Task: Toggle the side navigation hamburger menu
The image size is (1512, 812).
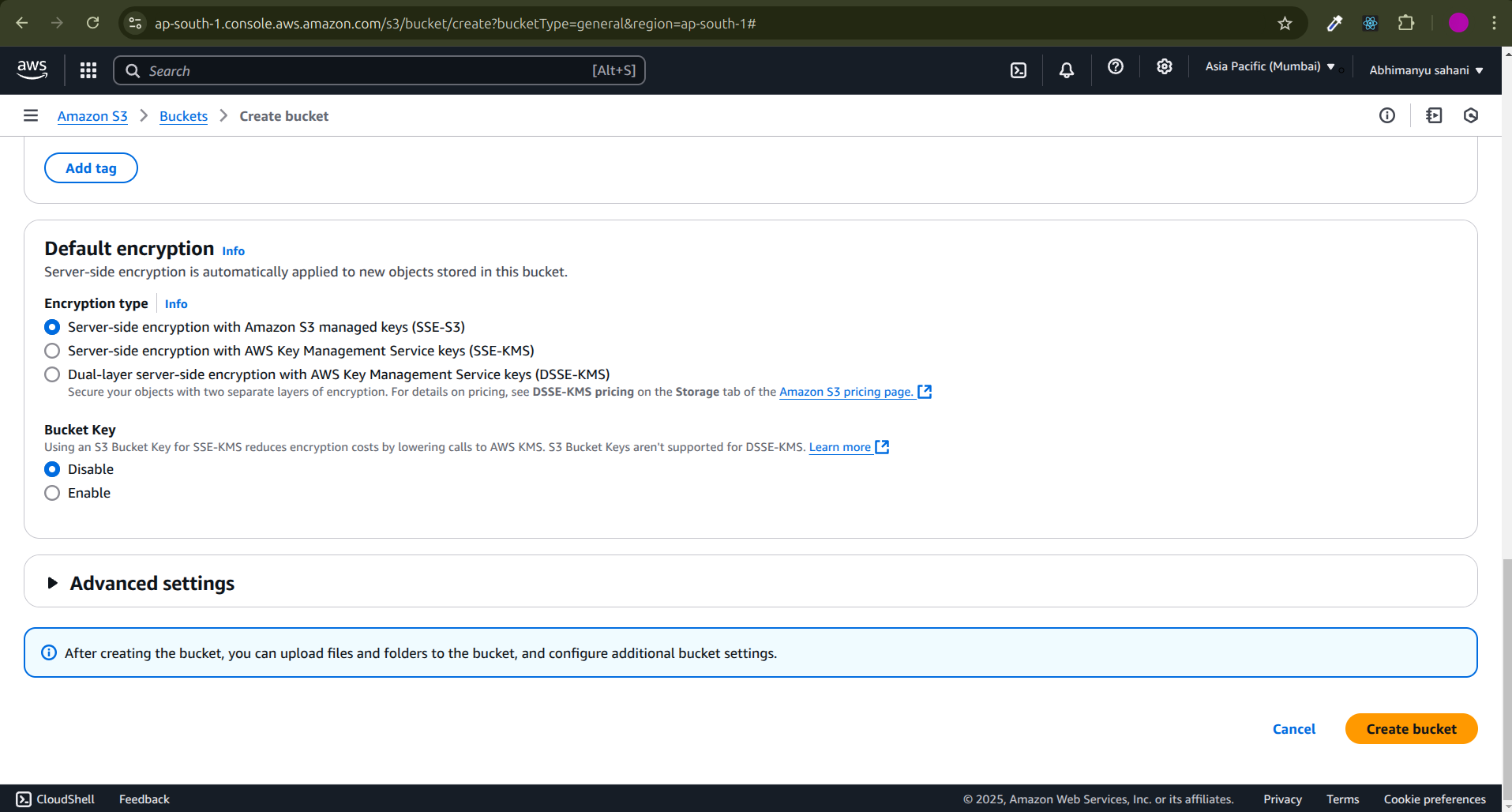Action: 31,116
